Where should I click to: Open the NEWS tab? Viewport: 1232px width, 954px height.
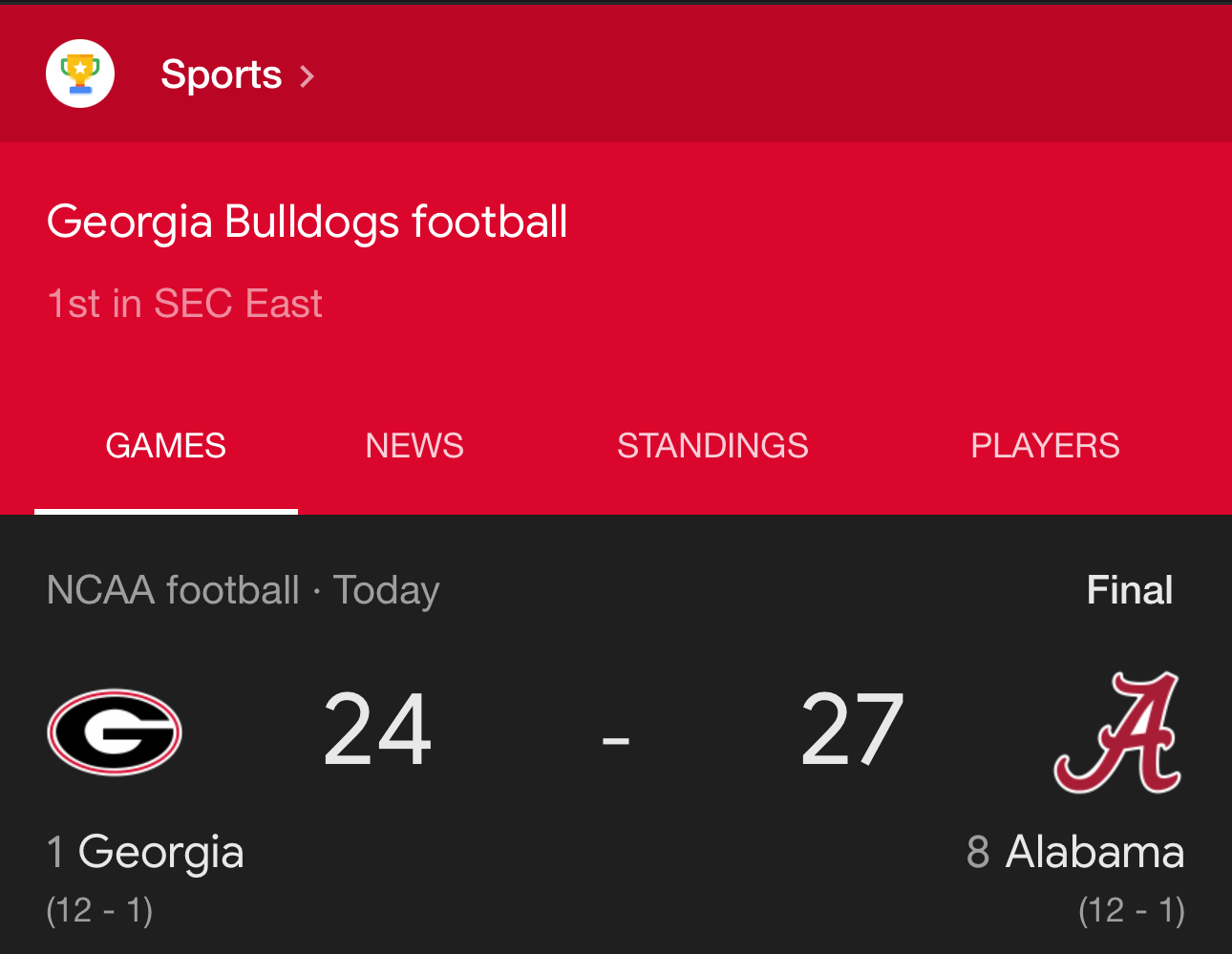(x=414, y=446)
